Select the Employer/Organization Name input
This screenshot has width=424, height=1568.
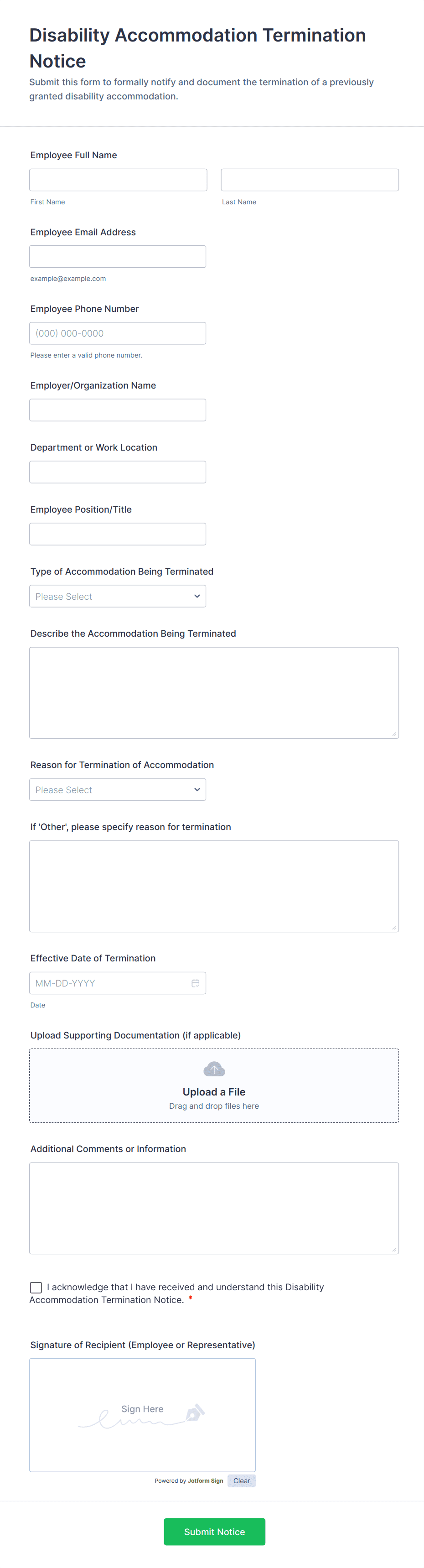point(118,410)
